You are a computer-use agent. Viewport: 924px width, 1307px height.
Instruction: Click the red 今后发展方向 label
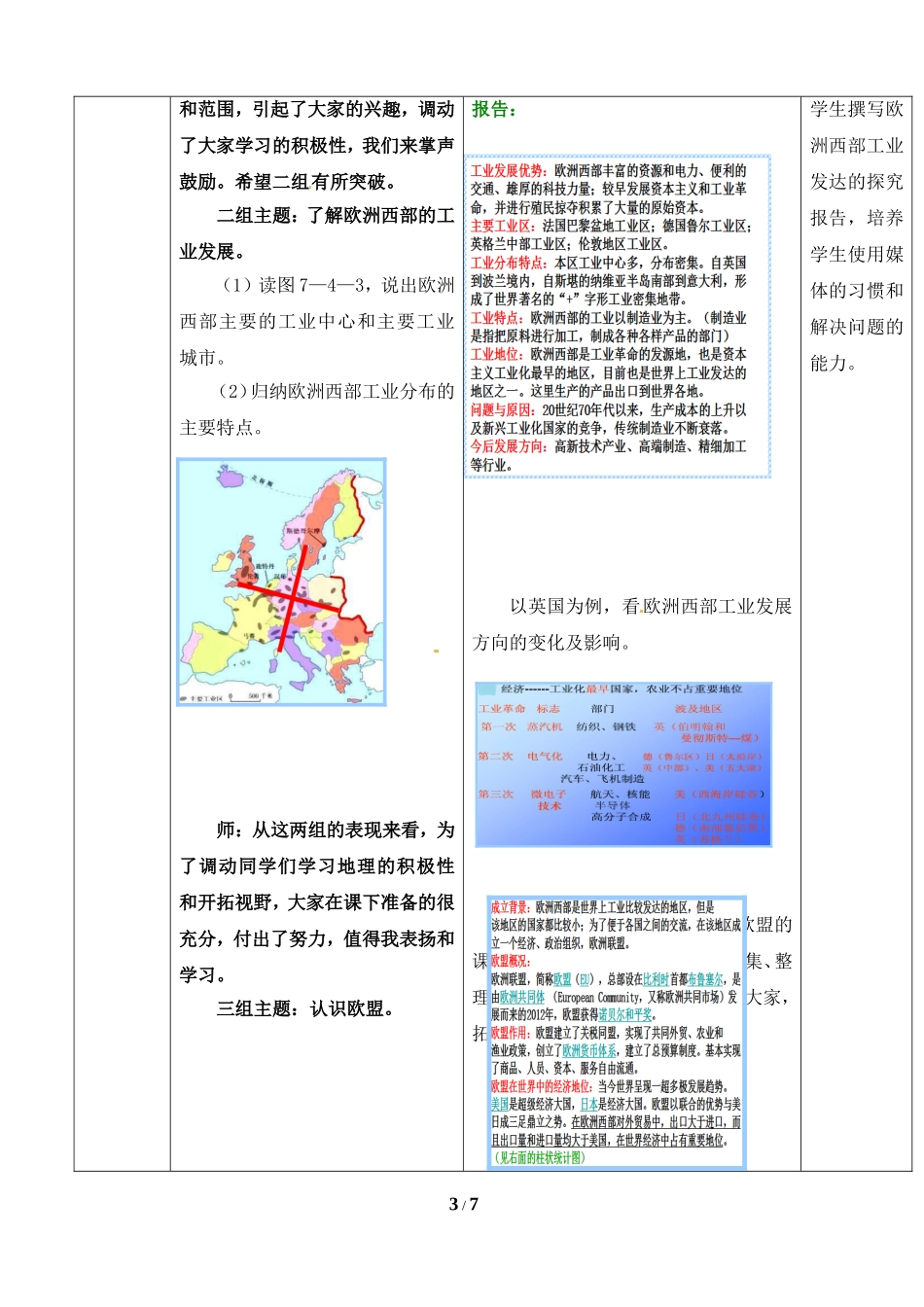[x=508, y=446]
